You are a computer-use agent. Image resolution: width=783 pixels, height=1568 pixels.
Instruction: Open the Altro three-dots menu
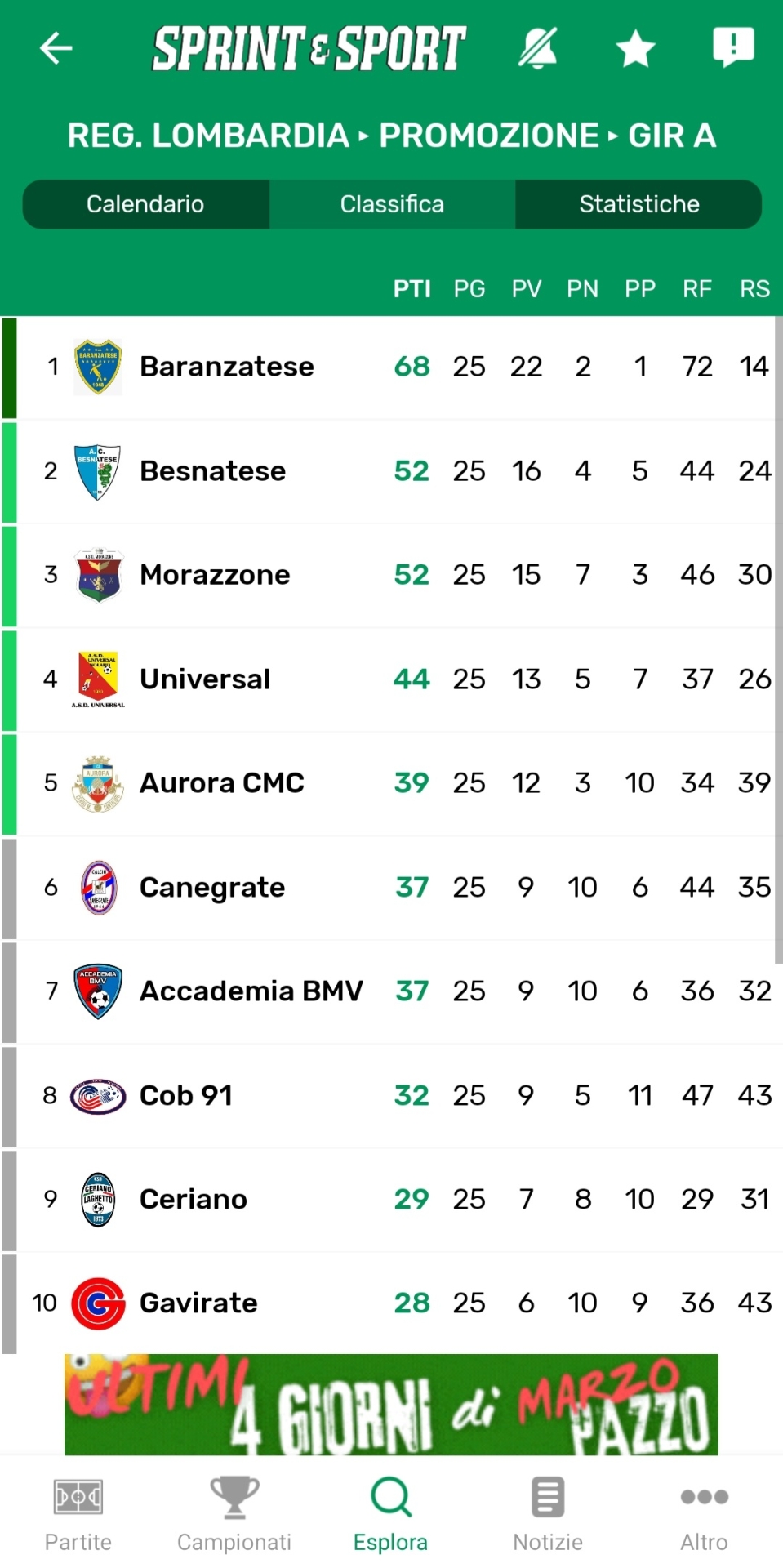click(x=705, y=1497)
